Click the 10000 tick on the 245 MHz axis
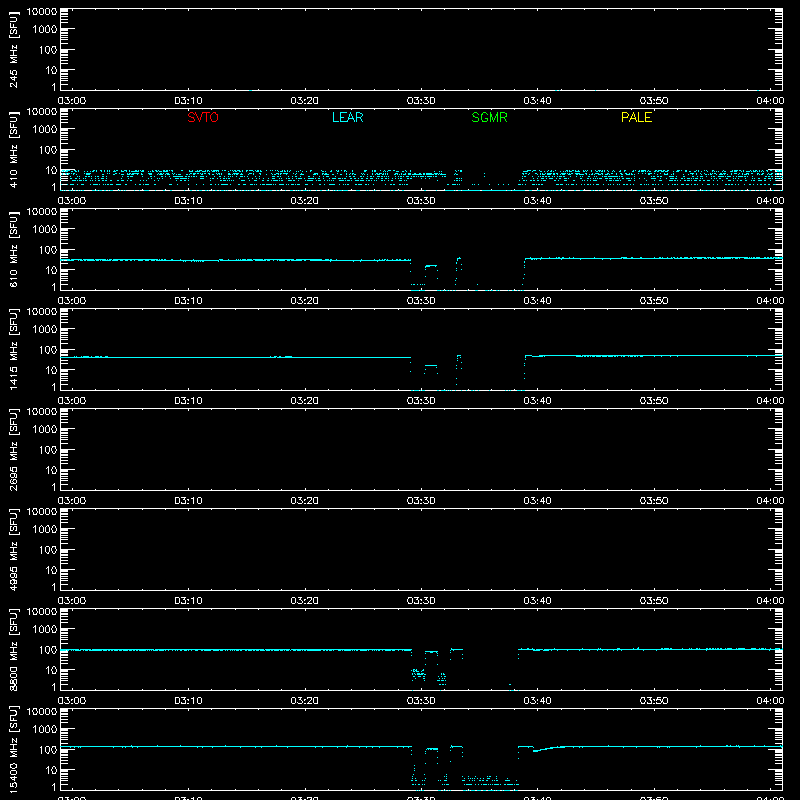The height and width of the screenshot is (800, 800). [42, 12]
